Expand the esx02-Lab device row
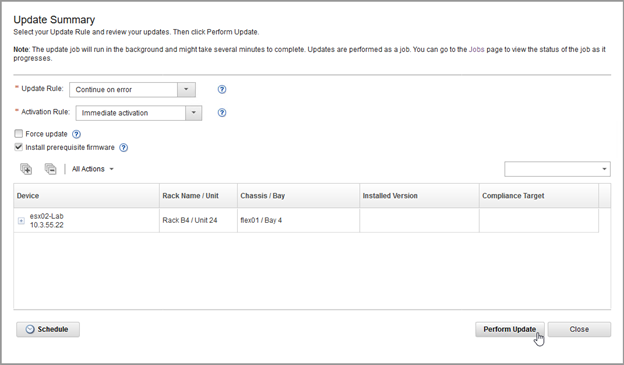 click(21, 221)
